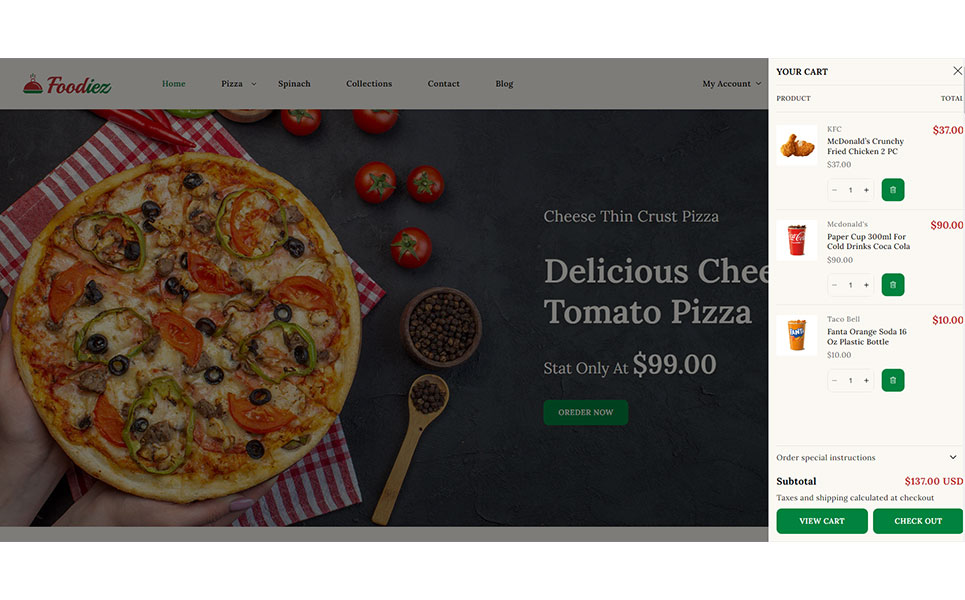
Task: Decrease Coca Cola cup quantity with minus
Action: (835, 285)
